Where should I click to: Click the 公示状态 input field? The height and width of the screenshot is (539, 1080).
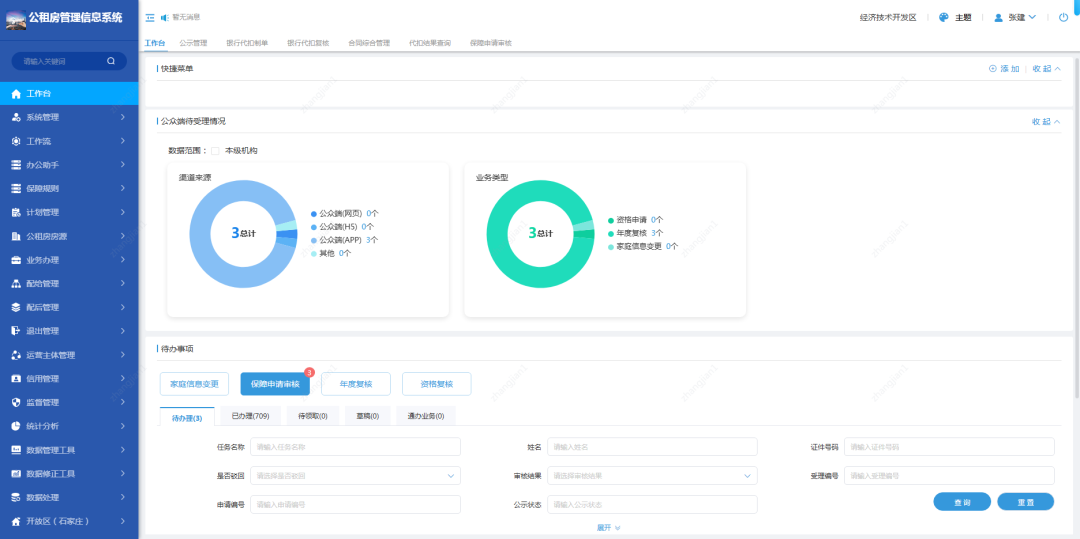click(652, 505)
